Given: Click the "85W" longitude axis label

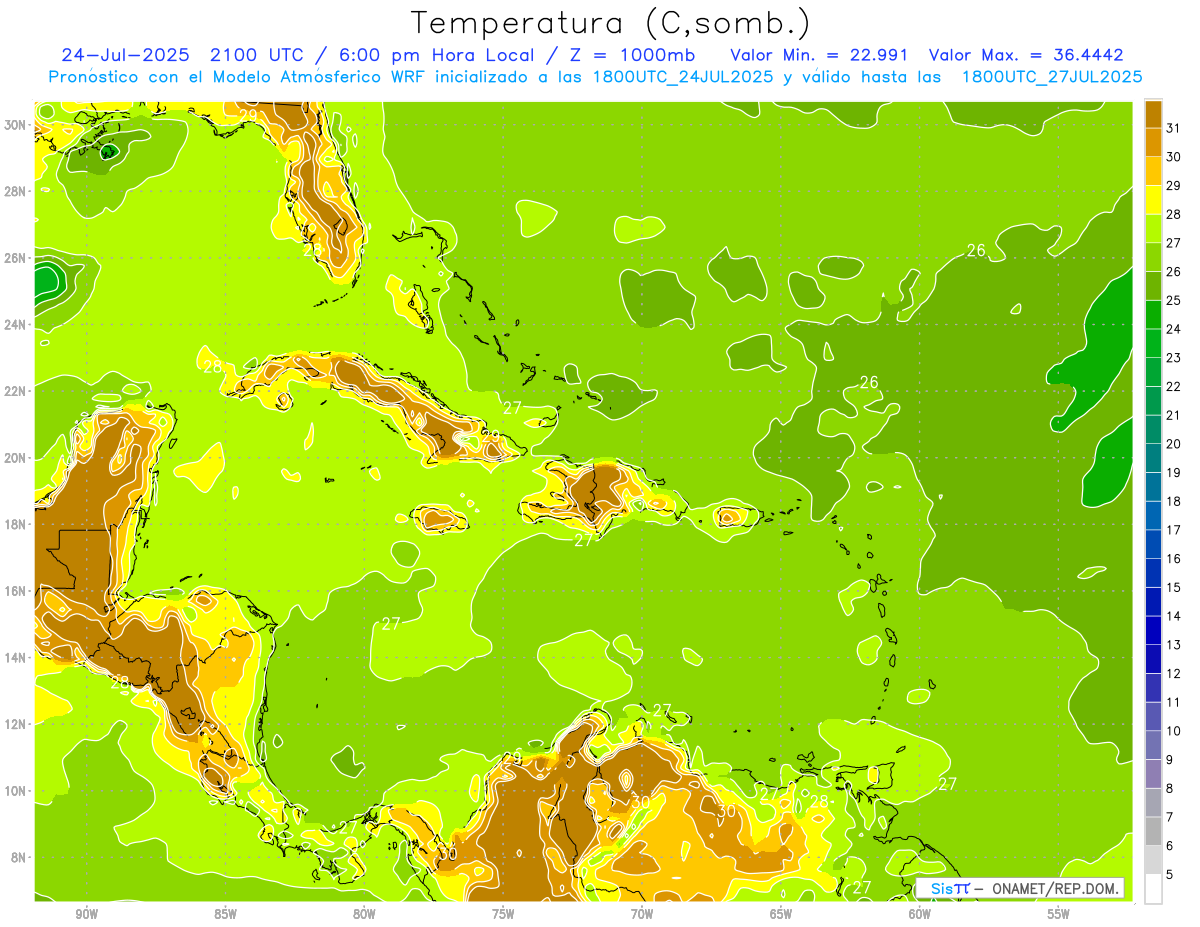Looking at the screenshot, I should (226, 915).
